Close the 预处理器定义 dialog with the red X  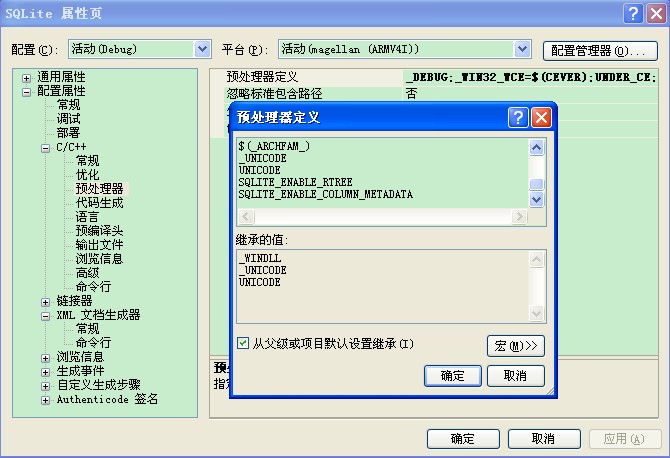click(x=541, y=117)
